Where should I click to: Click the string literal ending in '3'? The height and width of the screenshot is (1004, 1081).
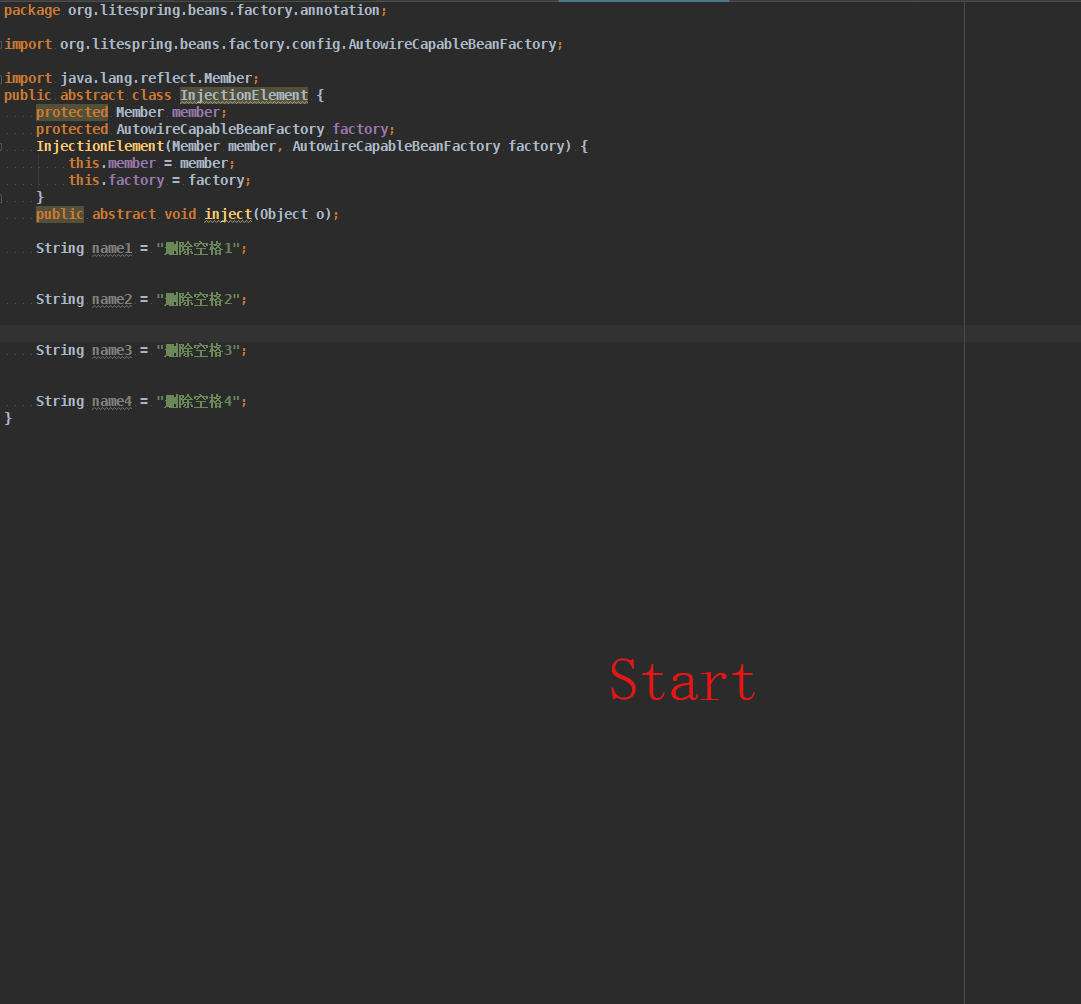[x=198, y=350]
